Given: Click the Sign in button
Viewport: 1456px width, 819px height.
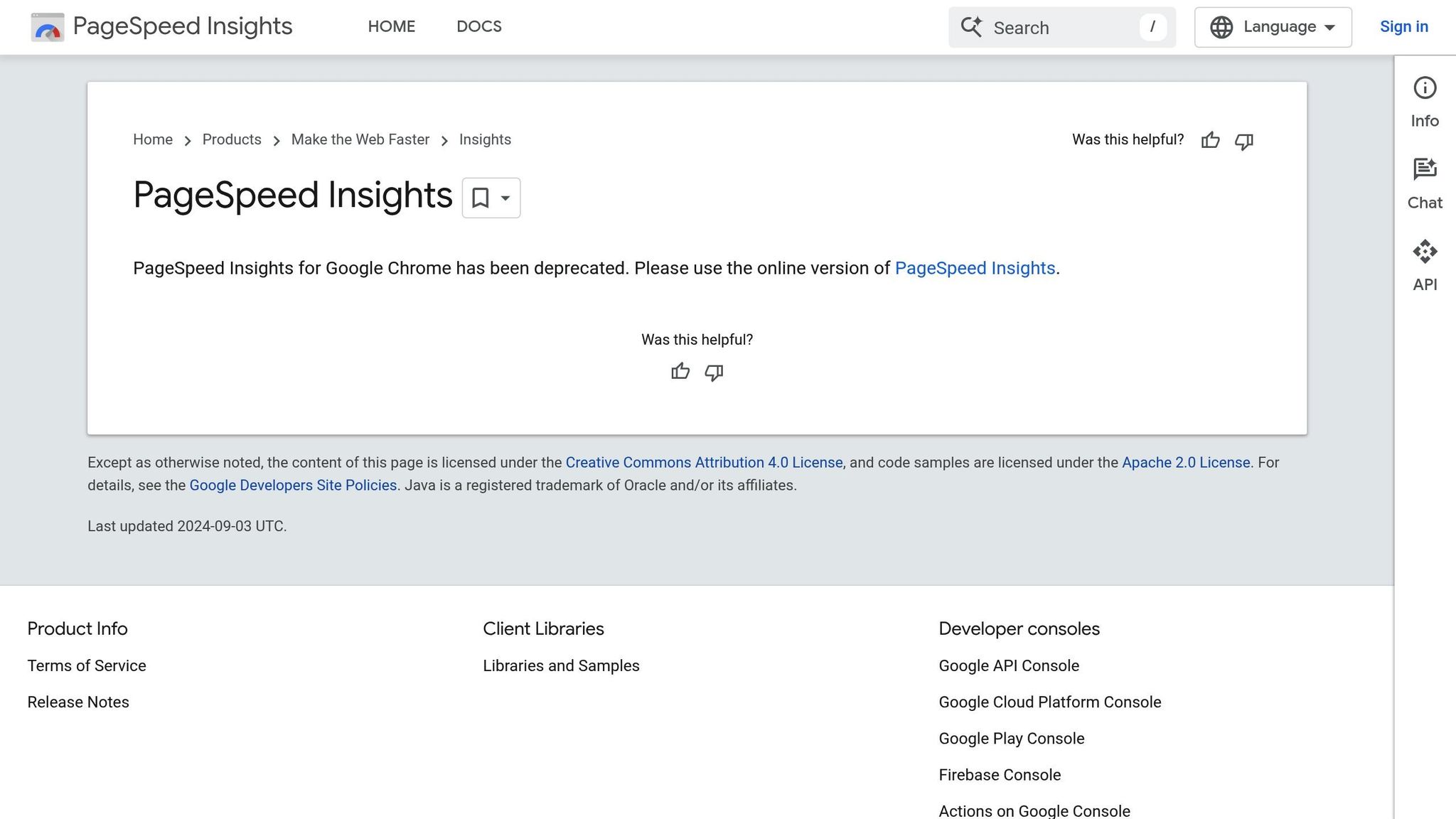Looking at the screenshot, I should [x=1403, y=26].
